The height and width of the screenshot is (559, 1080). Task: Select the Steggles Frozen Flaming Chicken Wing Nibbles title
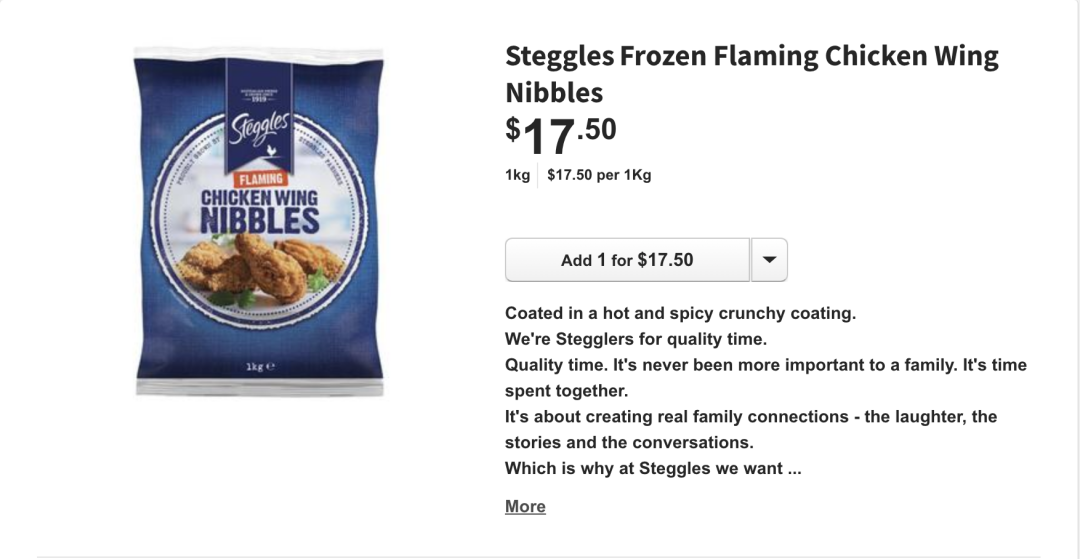pyautogui.click(x=751, y=74)
